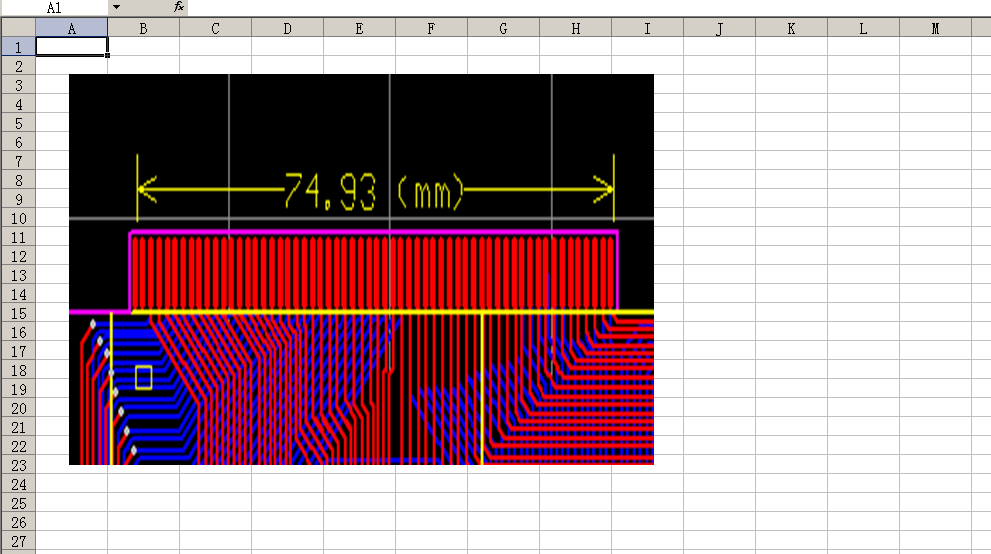This screenshot has width=991, height=554.
Task: Click active cell A1
Action: [71, 47]
